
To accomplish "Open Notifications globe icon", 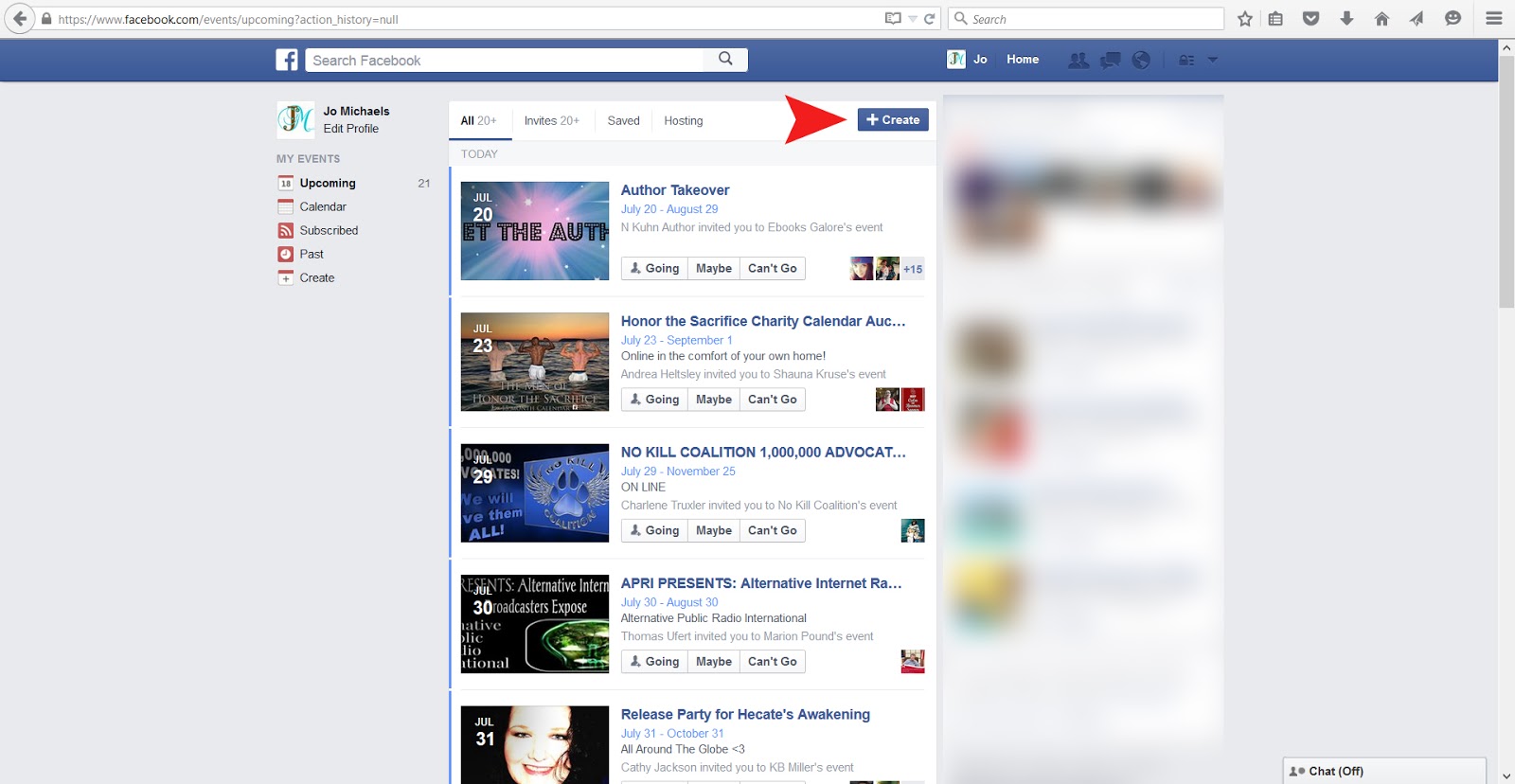I will pyautogui.click(x=1141, y=60).
